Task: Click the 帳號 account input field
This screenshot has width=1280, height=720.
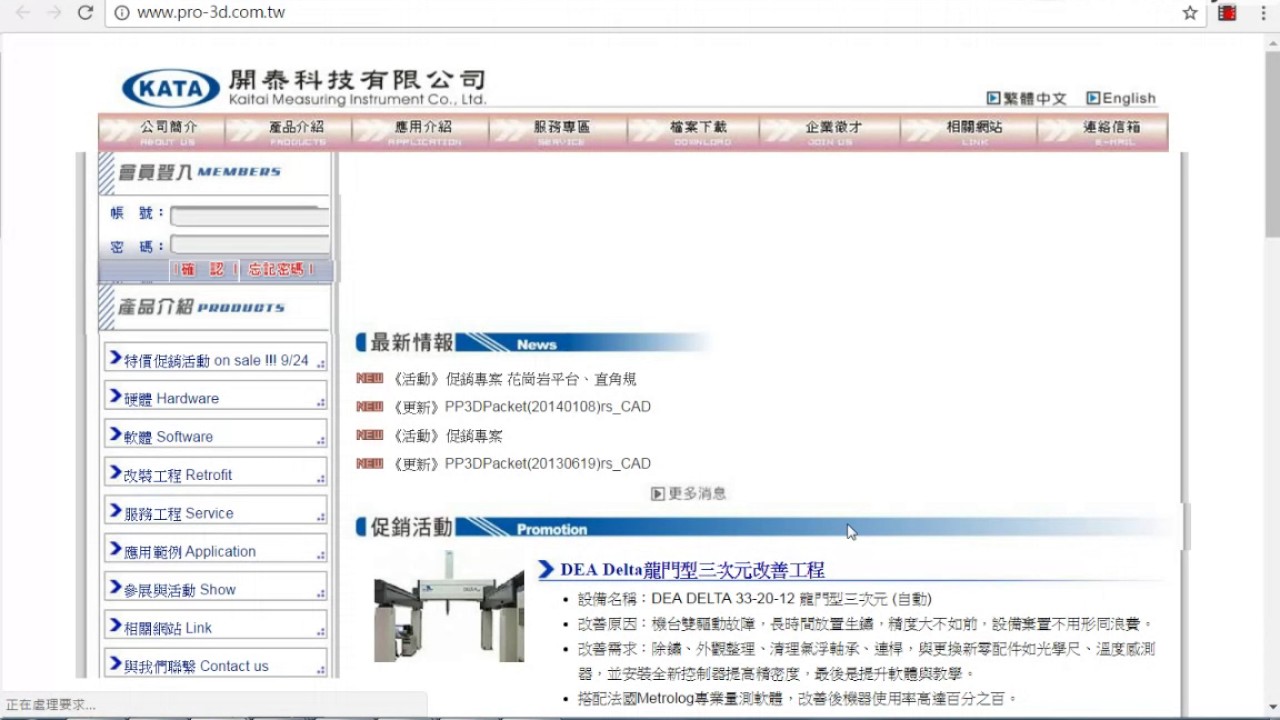Action: [x=250, y=216]
